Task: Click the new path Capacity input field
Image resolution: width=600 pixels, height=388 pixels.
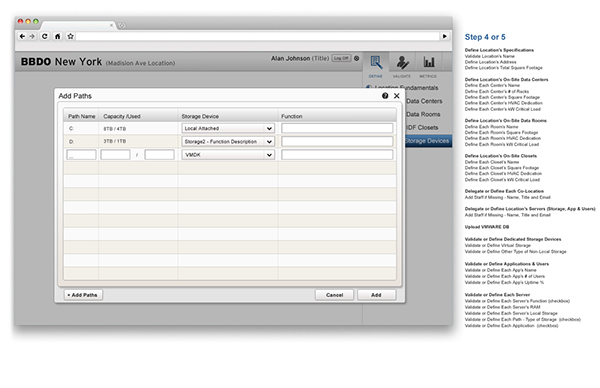Action: point(115,155)
